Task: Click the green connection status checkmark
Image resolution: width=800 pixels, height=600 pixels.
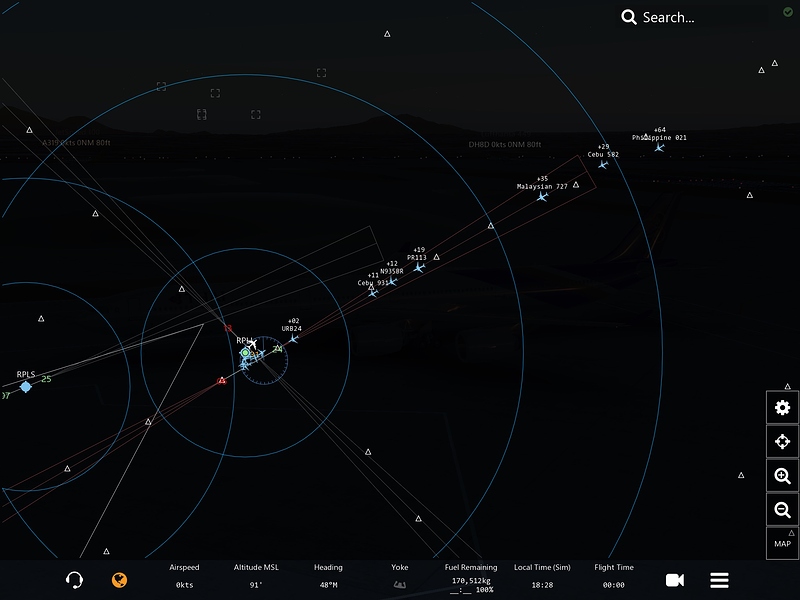Action: [x=788, y=12]
